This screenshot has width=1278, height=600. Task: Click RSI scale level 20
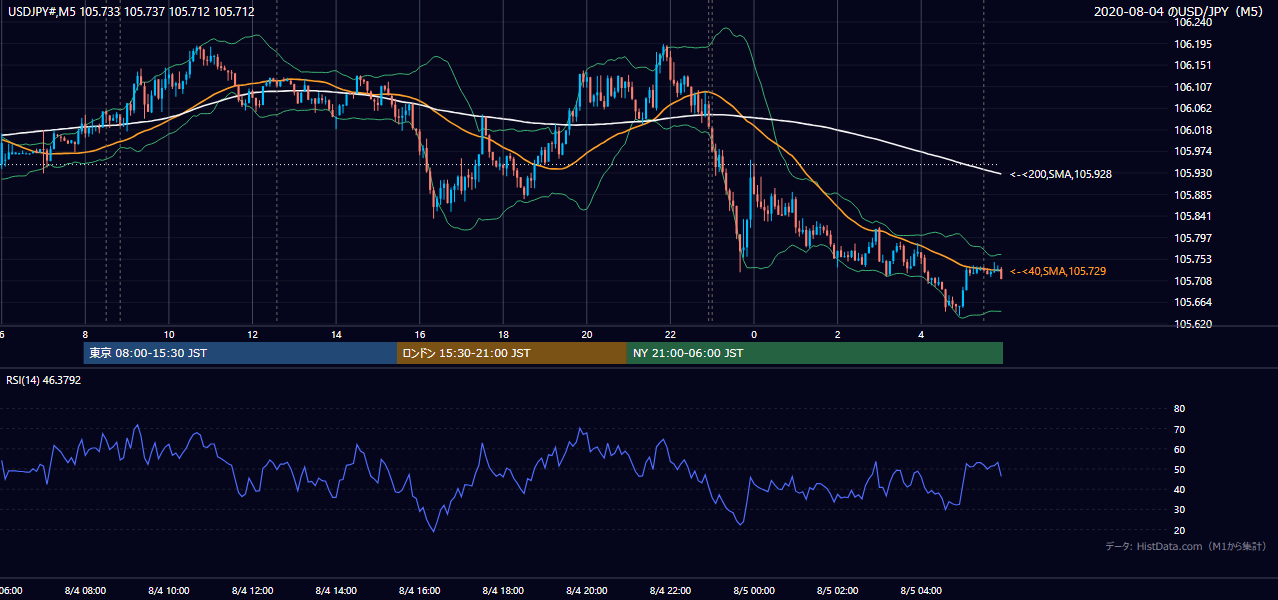click(1180, 530)
